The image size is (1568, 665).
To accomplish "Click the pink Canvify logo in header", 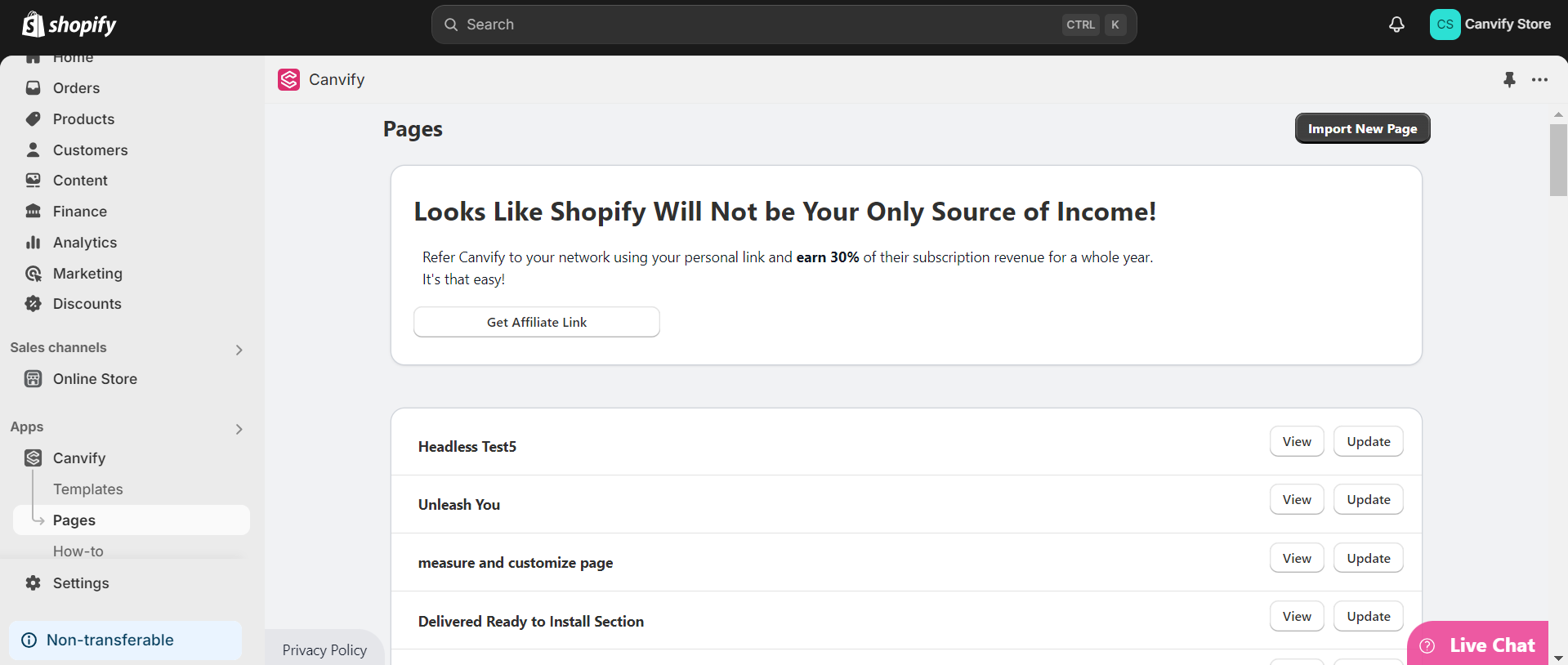I will point(289,79).
